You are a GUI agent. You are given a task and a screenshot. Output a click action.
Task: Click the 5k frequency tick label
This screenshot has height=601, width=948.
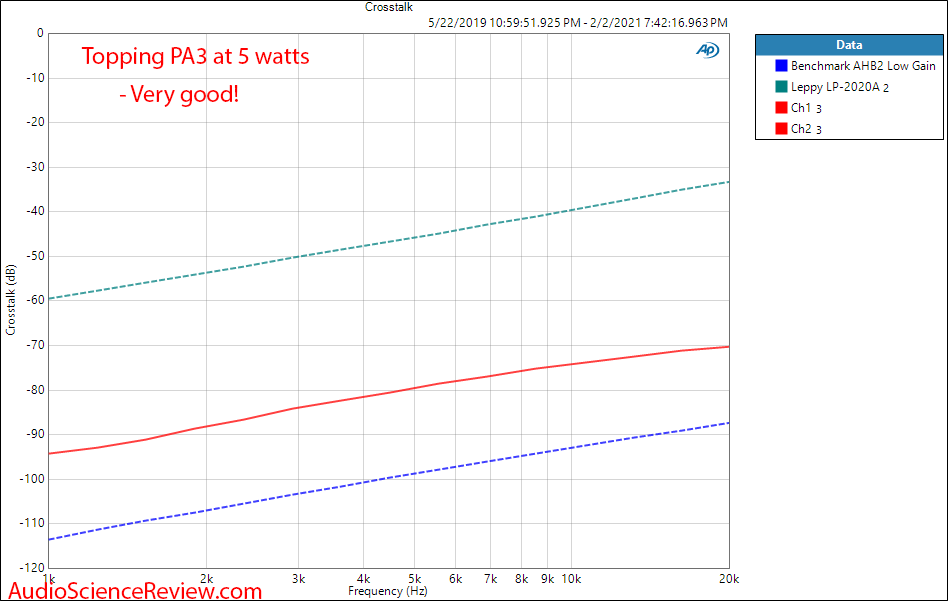(x=415, y=579)
